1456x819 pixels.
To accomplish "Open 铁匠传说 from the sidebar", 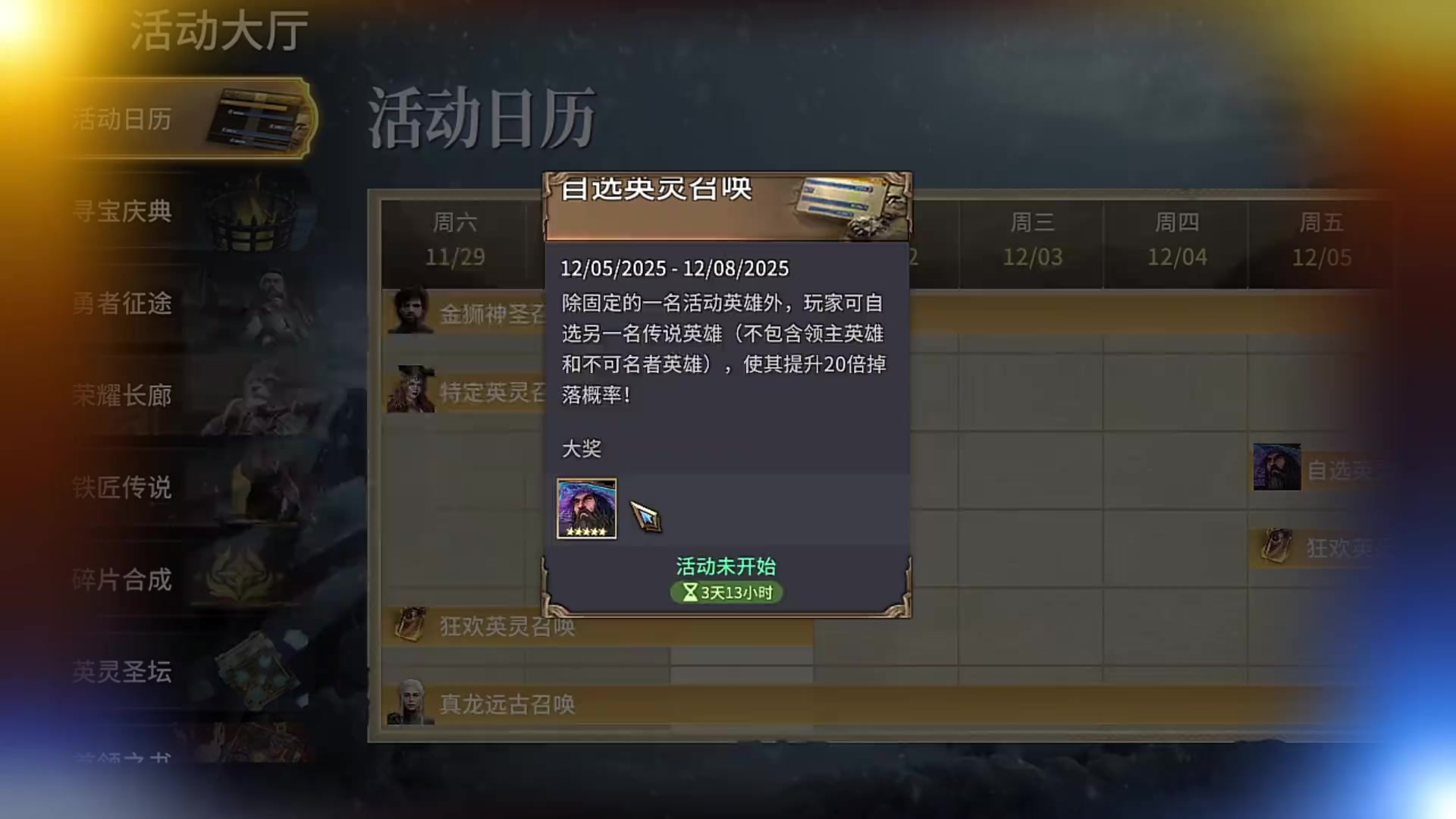I will (x=190, y=488).
